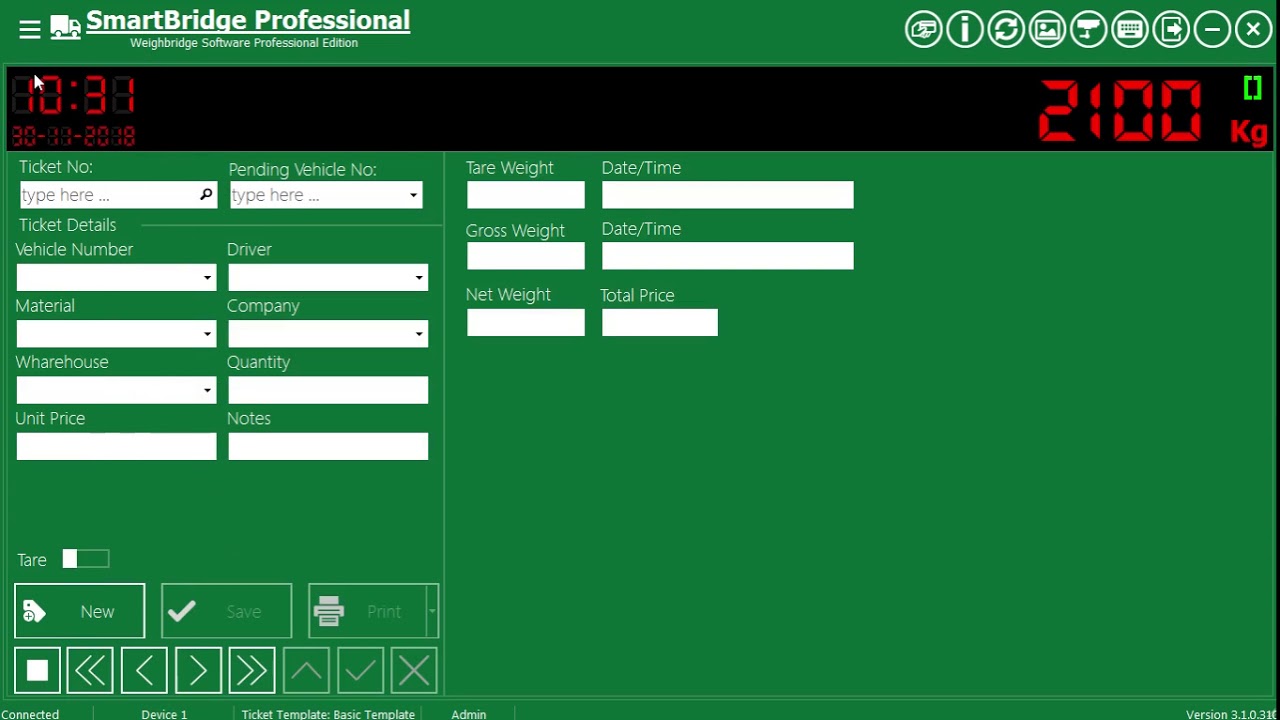The image size is (1280, 720).
Task: Click the logout/exit arrow icon
Action: 1171,30
